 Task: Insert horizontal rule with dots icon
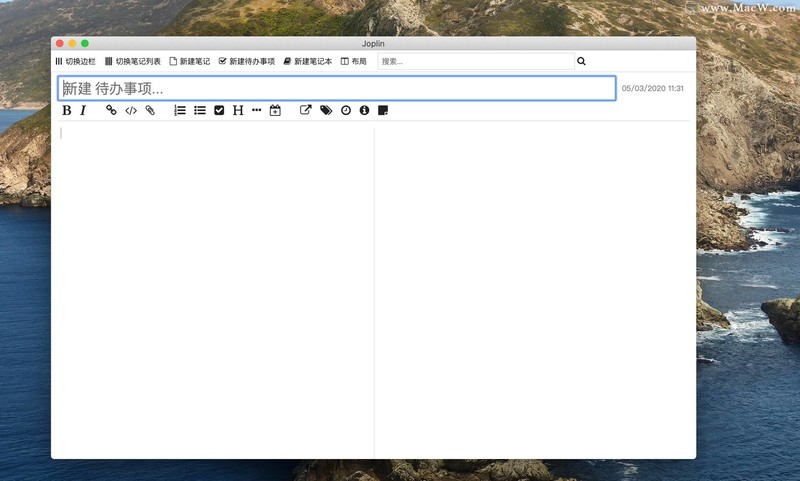(x=257, y=110)
